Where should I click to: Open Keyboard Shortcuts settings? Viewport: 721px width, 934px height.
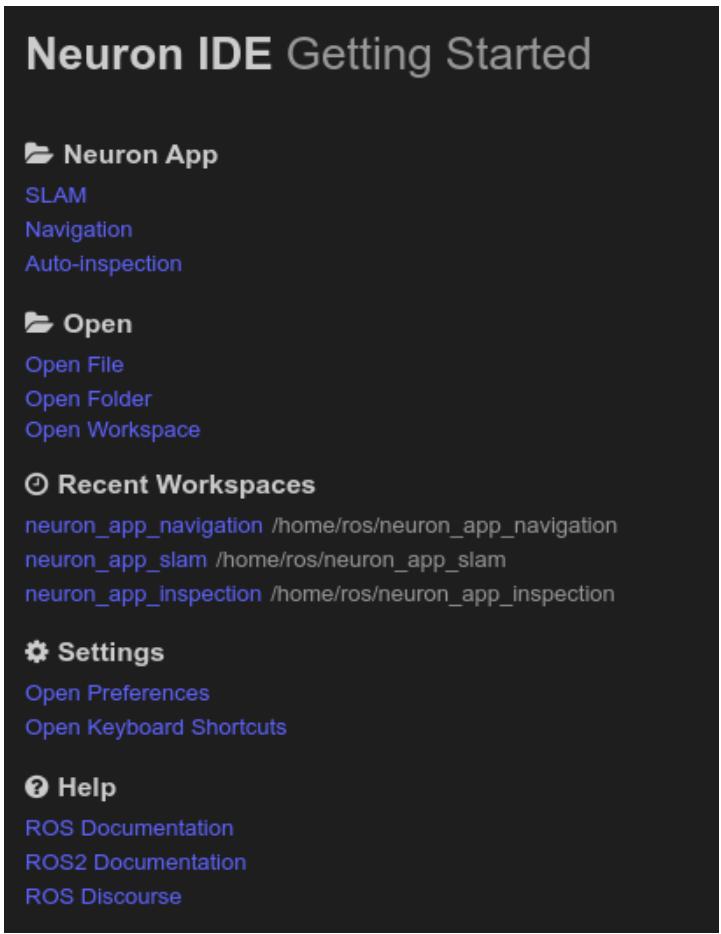pyautogui.click(x=156, y=728)
